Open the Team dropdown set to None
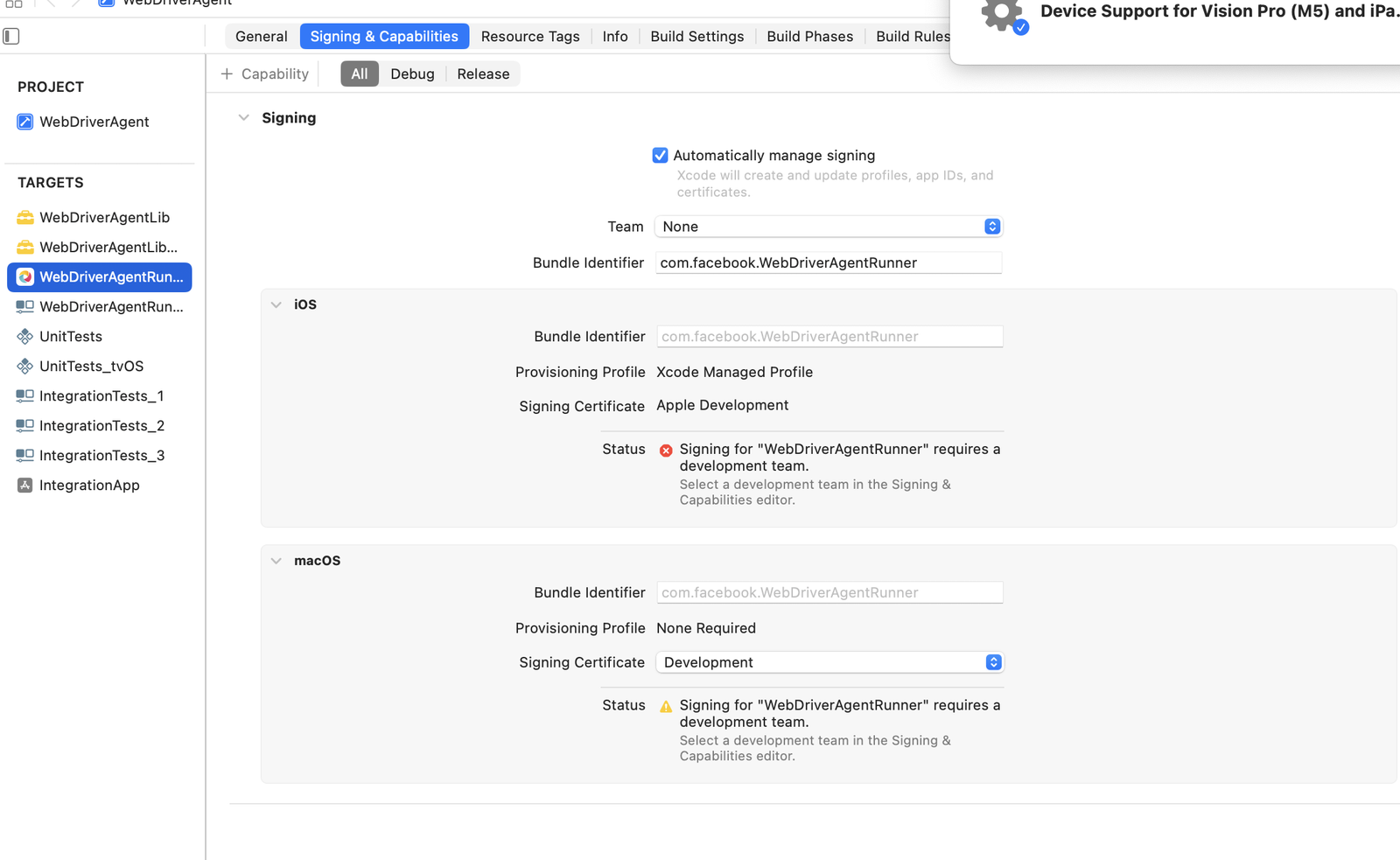This screenshot has width=1400, height=860. (x=828, y=227)
